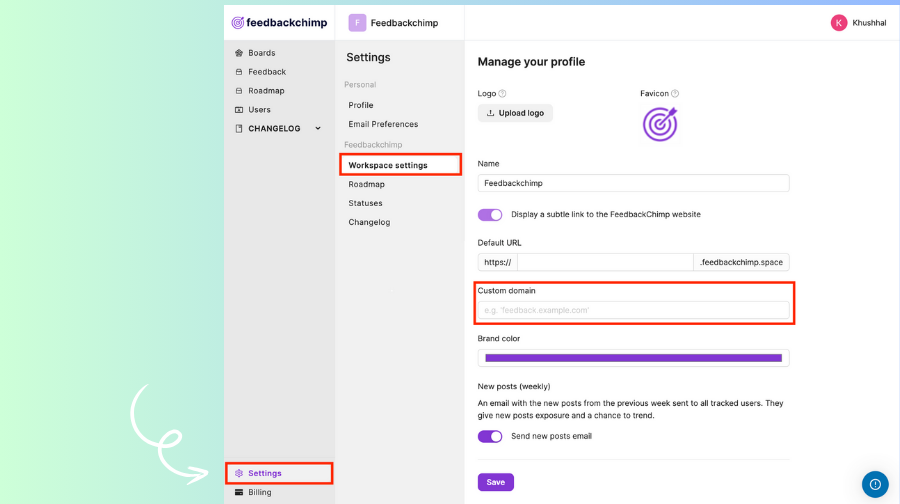Click the Custom domain input field
The height and width of the screenshot is (504, 900).
(634, 310)
